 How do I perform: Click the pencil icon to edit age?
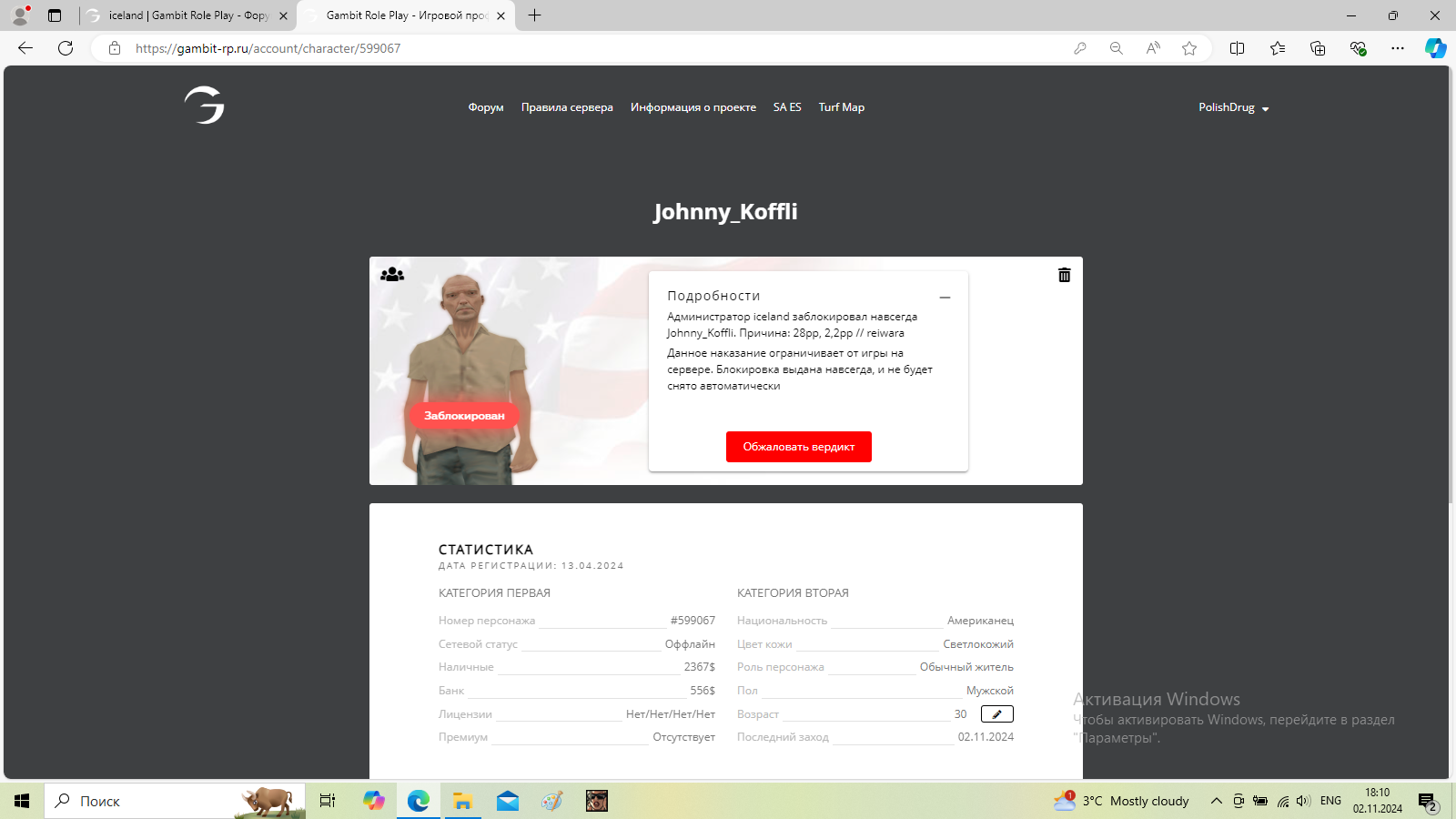click(x=996, y=714)
